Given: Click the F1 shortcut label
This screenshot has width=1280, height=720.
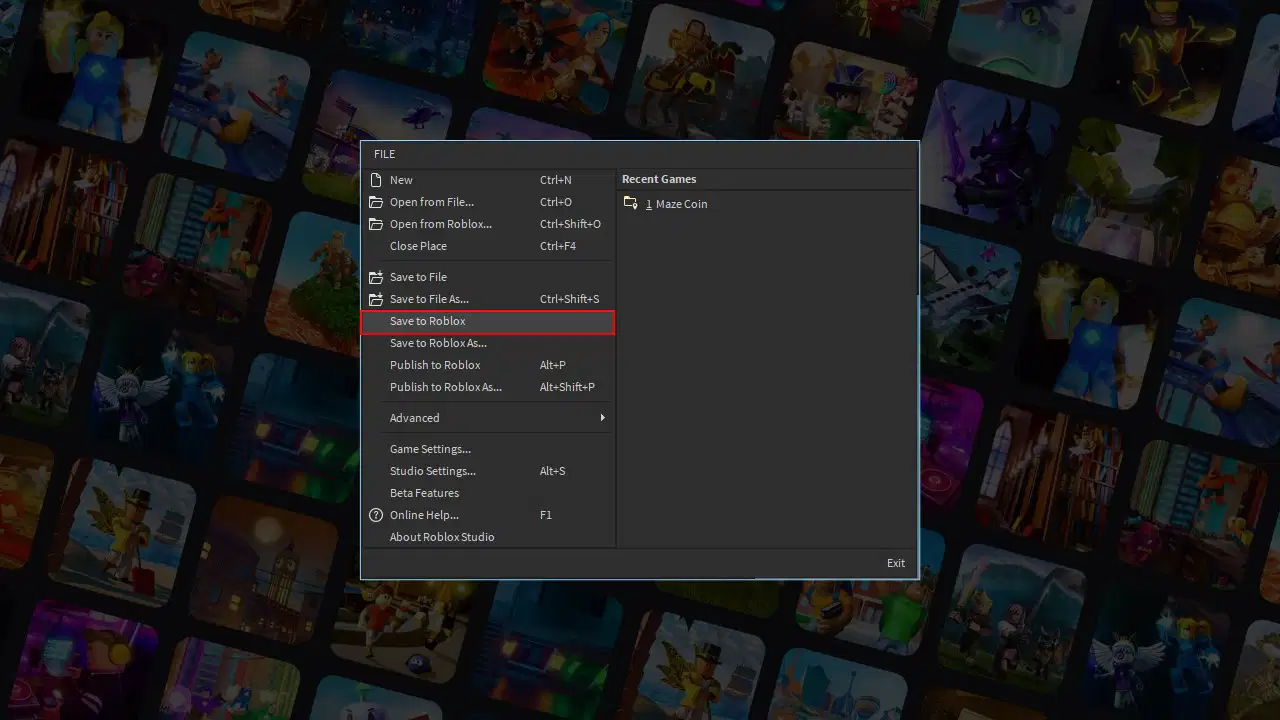Looking at the screenshot, I should tap(546, 515).
